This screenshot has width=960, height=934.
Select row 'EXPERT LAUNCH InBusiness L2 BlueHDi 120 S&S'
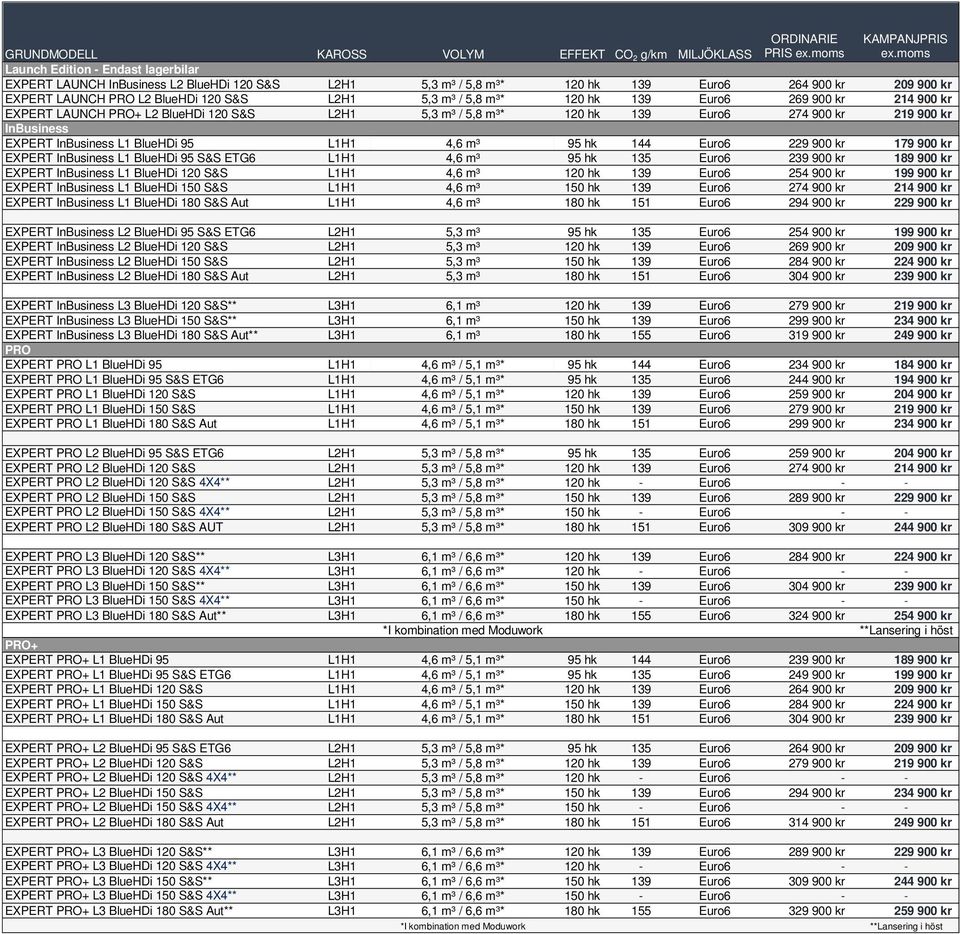[480, 84]
